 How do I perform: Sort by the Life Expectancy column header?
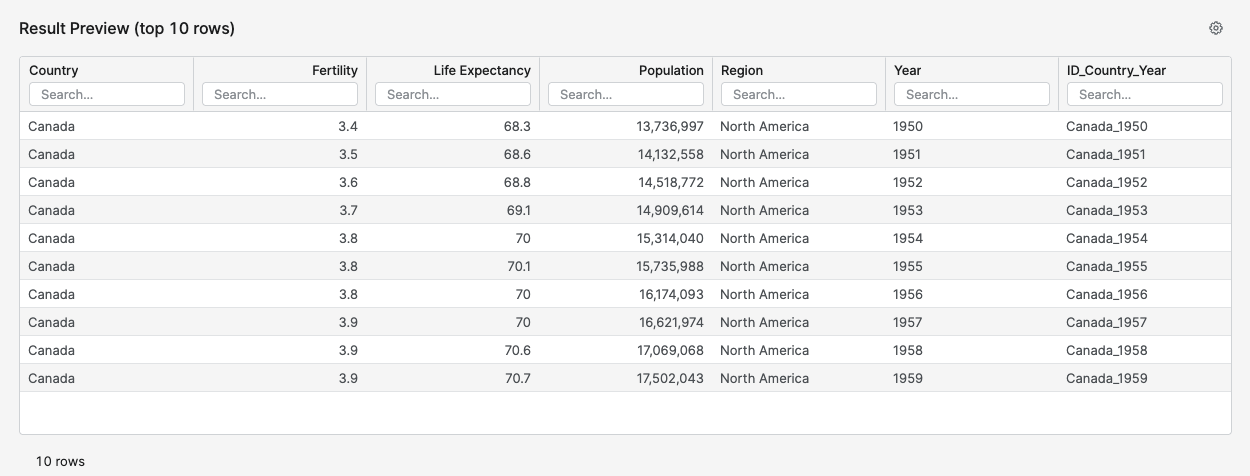pyautogui.click(x=482, y=70)
